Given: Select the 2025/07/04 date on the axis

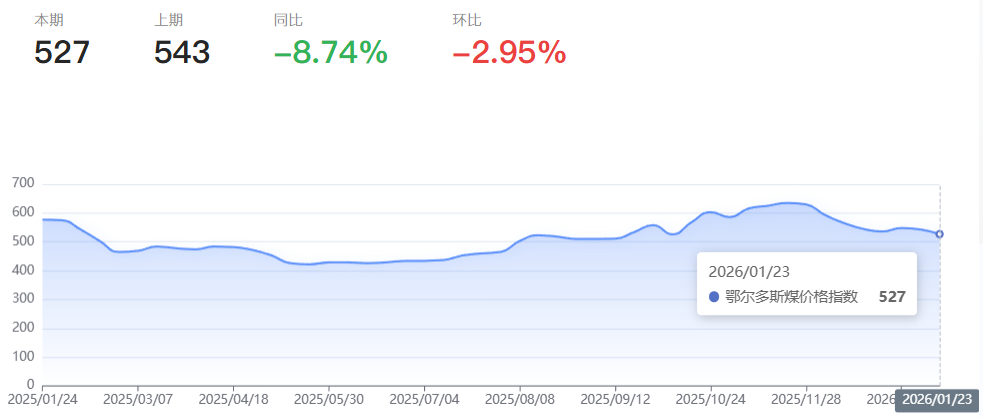Looking at the screenshot, I should 424,399.
